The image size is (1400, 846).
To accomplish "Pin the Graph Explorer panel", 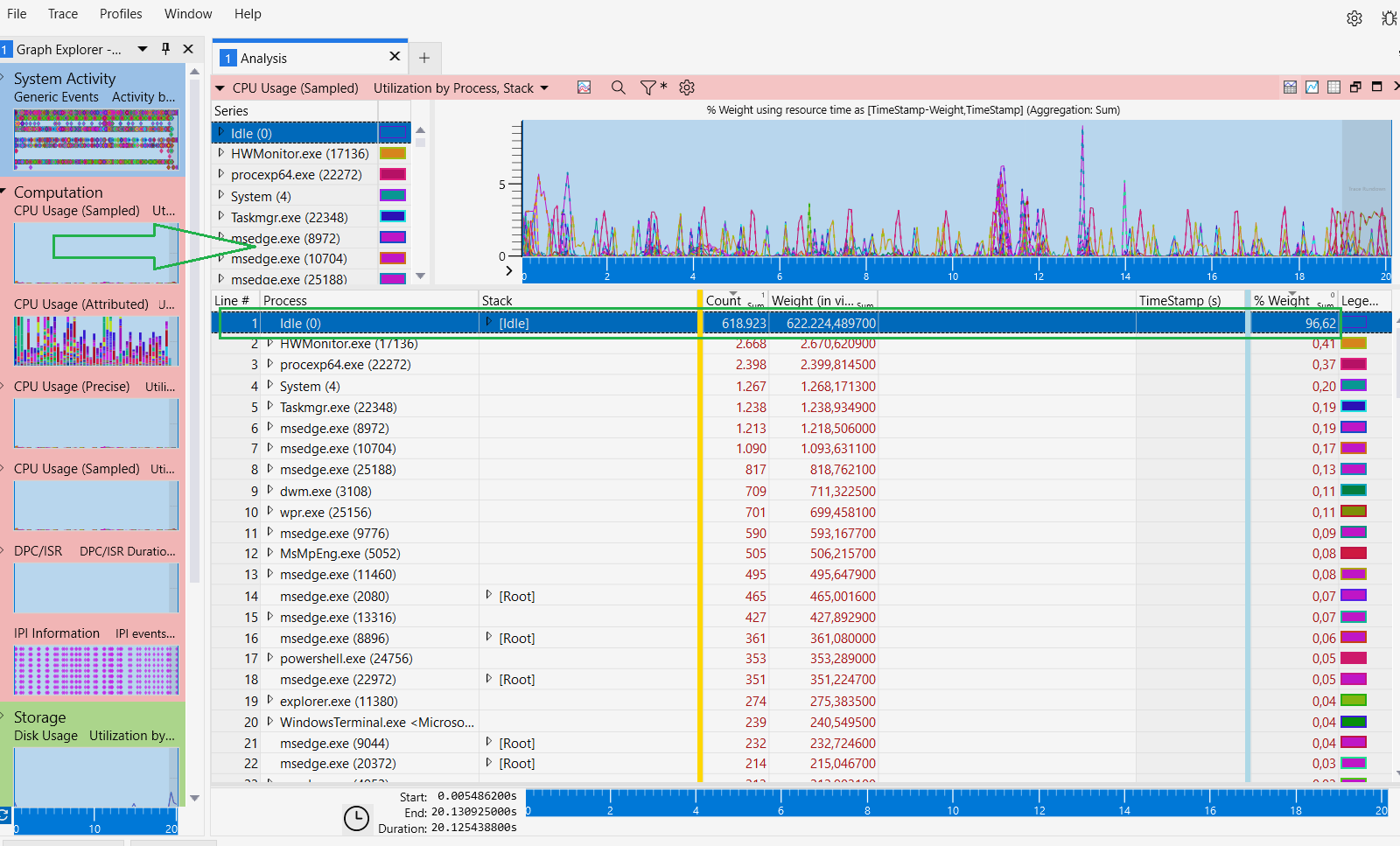I will [x=165, y=49].
